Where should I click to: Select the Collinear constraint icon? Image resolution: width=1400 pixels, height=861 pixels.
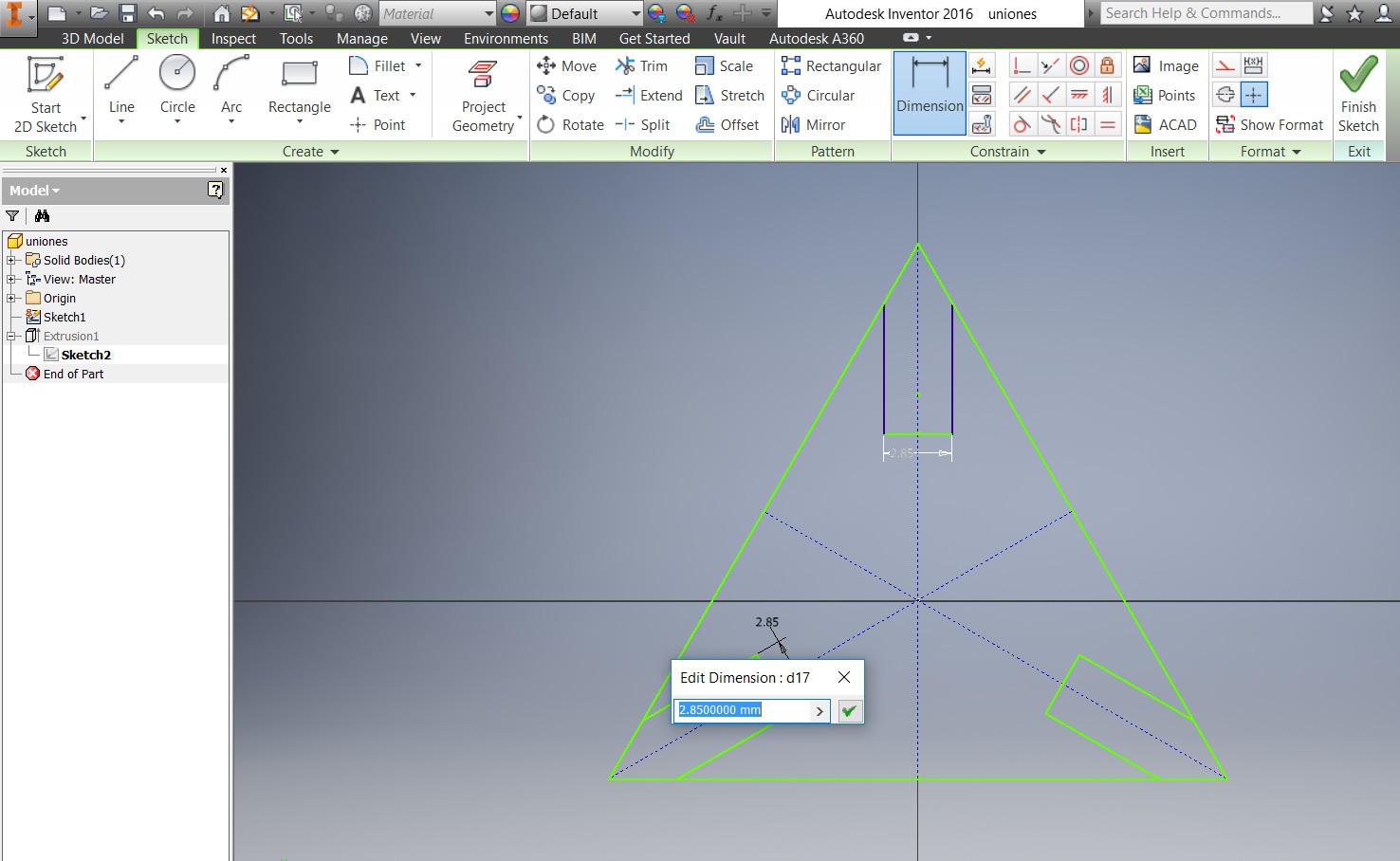point(1050,65)
